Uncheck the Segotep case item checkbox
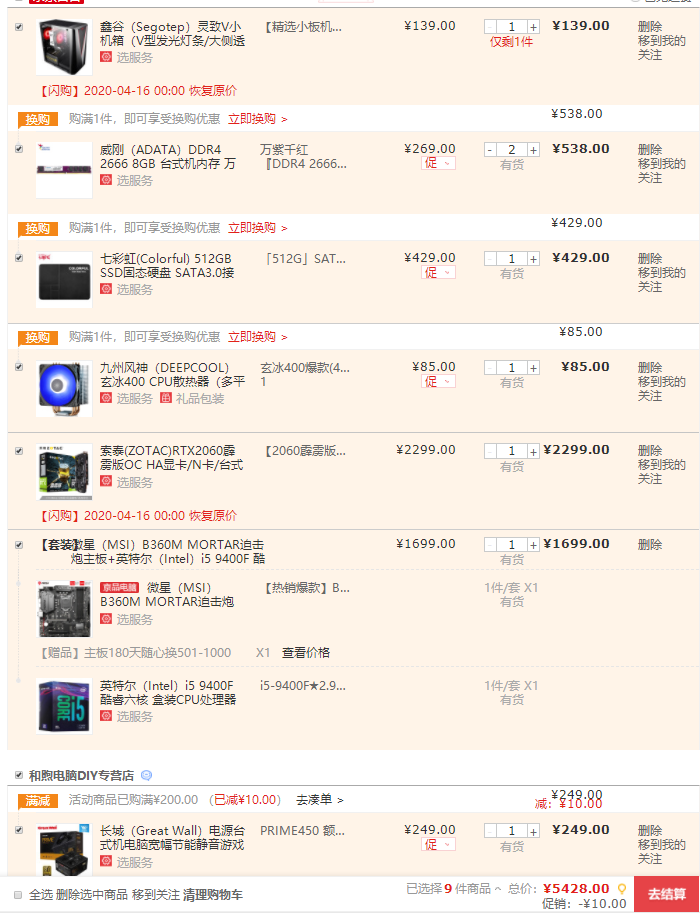The width and height of the screenshot is (700, 914). pos(19,27)
